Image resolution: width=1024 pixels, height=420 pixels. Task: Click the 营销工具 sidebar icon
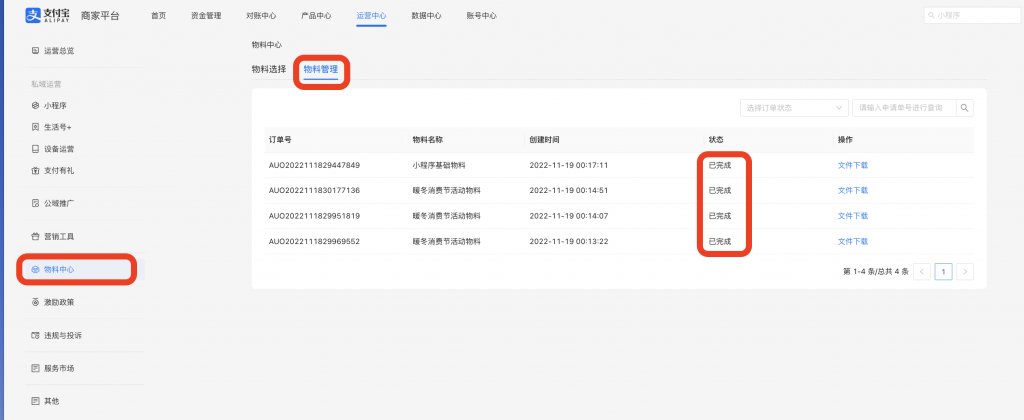click(x=35, y=236)
